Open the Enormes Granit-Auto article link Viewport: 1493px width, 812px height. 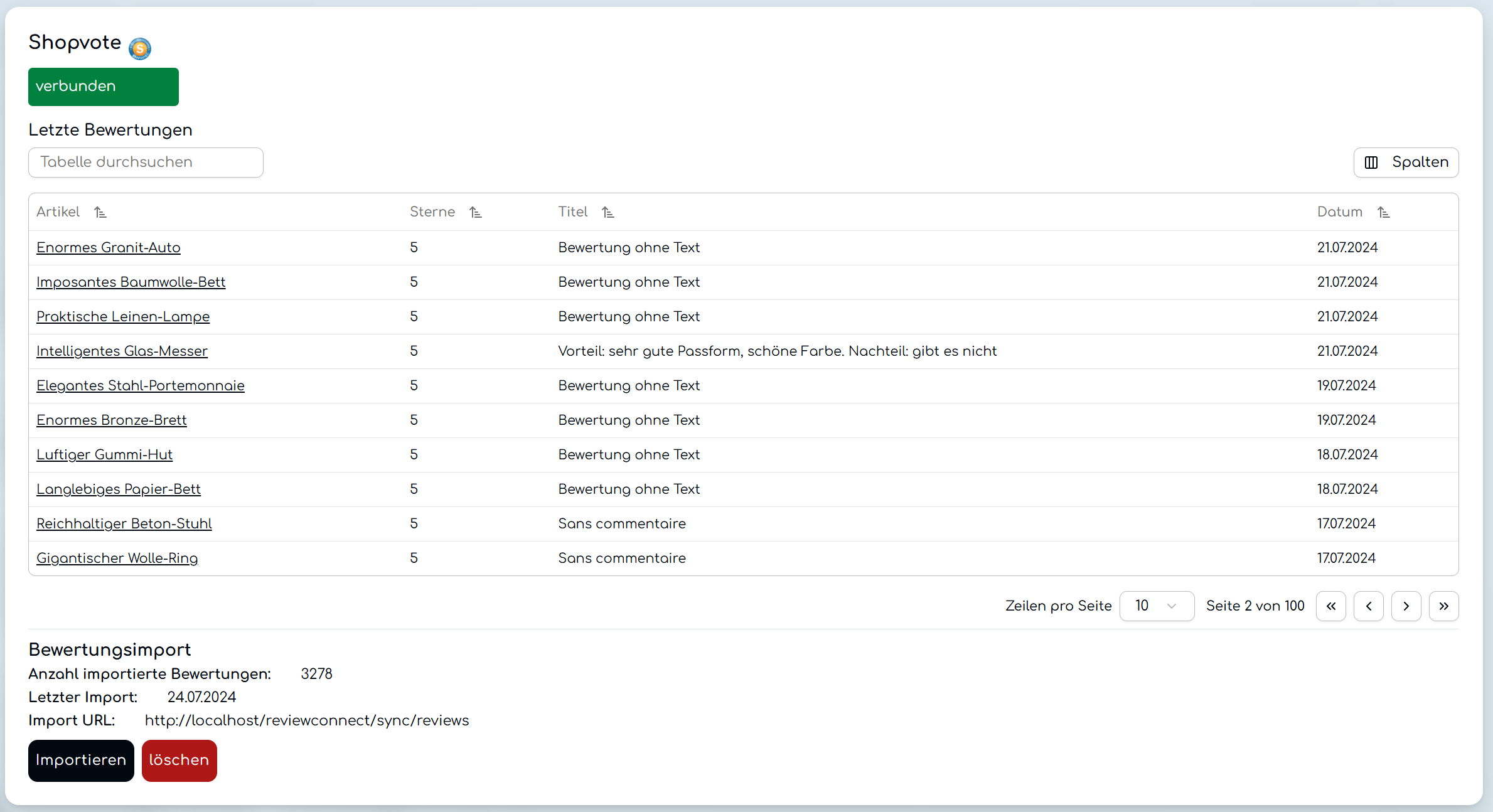pyautogui.click(x=109, y=248)
